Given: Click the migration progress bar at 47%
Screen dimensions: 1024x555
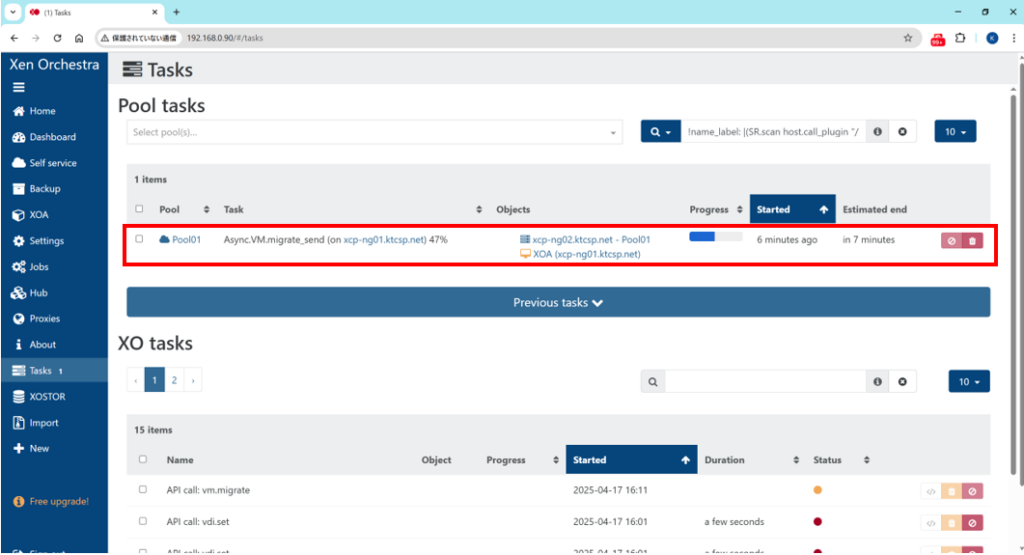Looking at the screenshot, I should coord(715,237).
